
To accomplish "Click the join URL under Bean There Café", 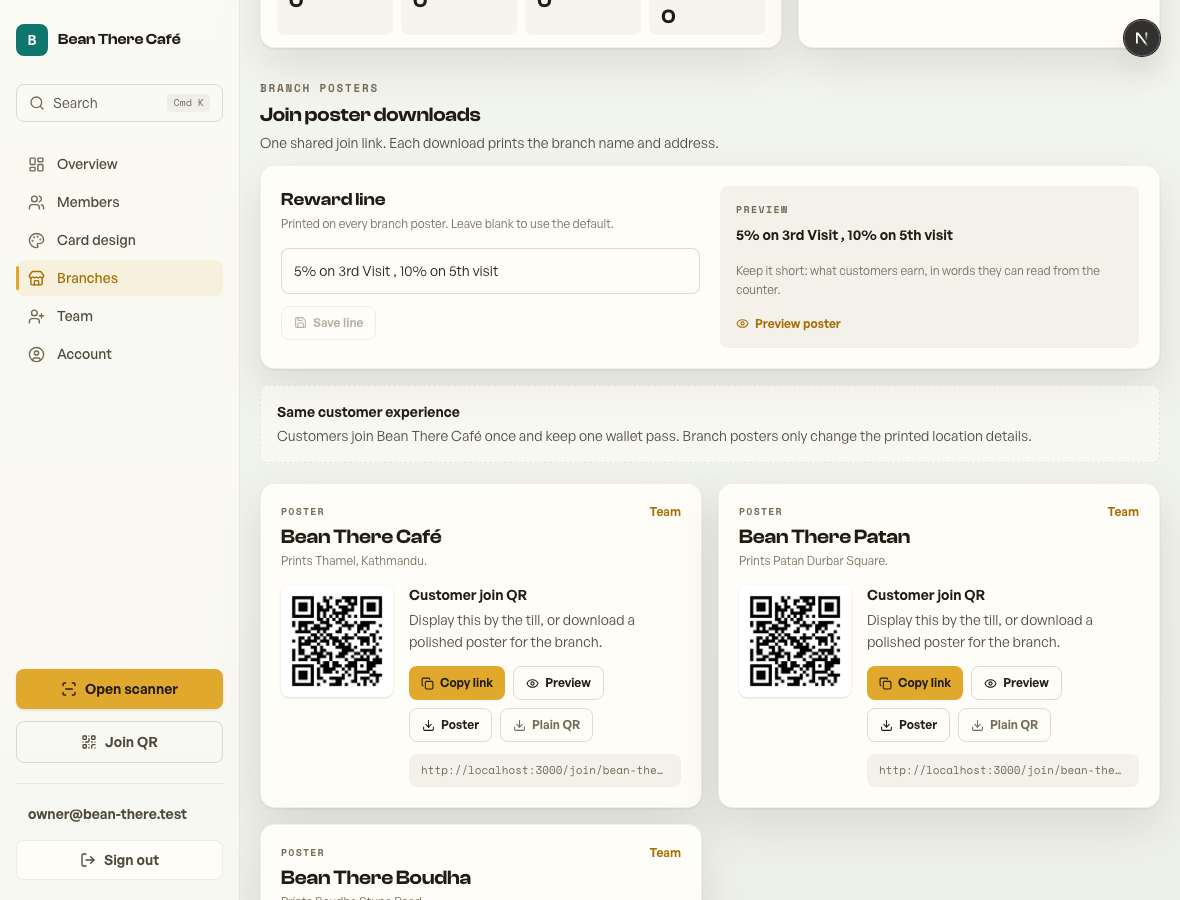I will tap(545, 771).
